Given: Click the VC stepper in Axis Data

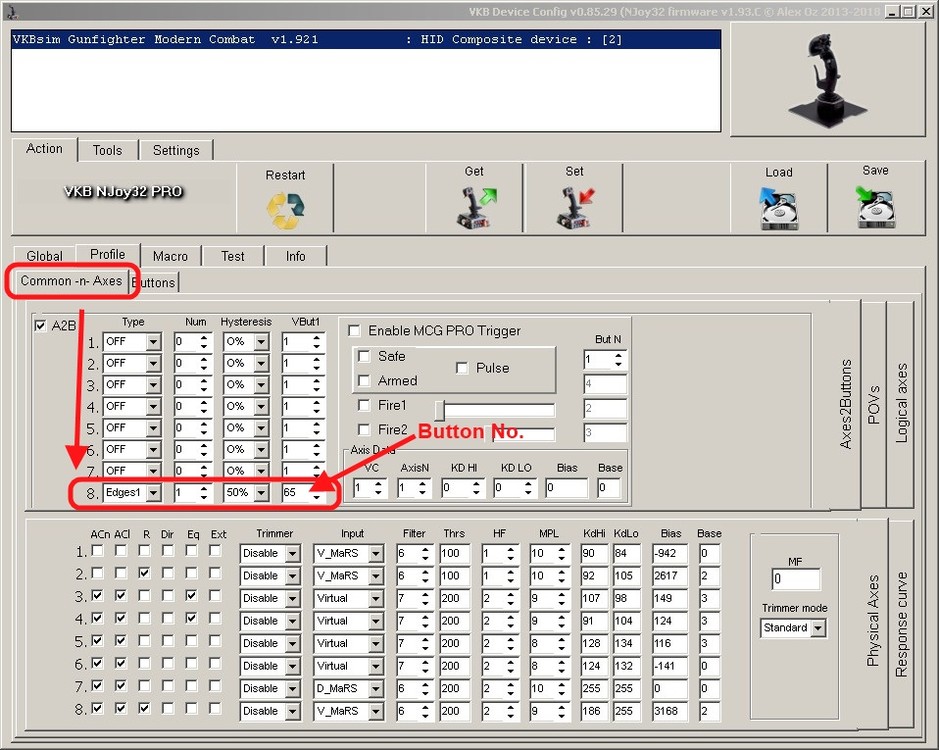Looking at the screenshot, I should 378,488.
